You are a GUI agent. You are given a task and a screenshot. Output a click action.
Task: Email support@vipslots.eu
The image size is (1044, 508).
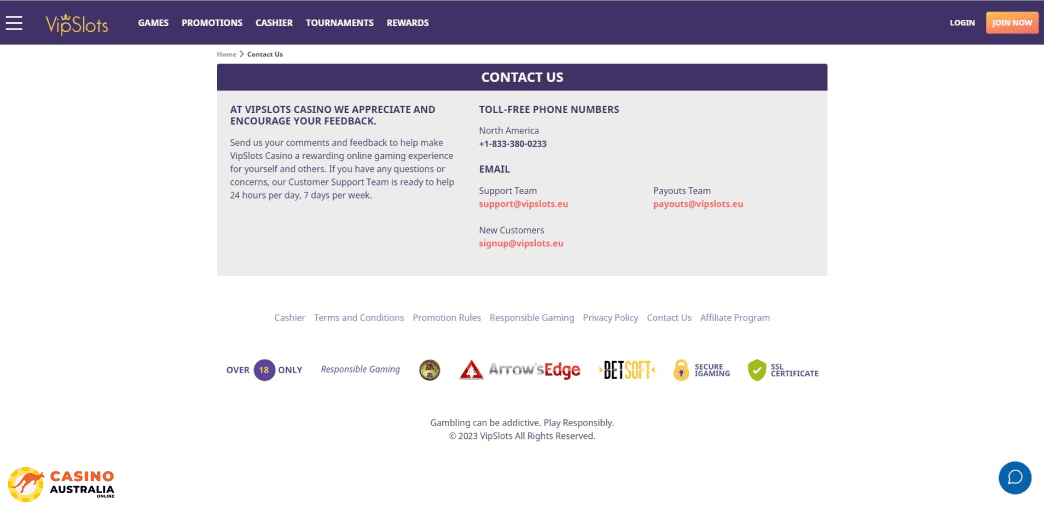(x=523, y=204)
